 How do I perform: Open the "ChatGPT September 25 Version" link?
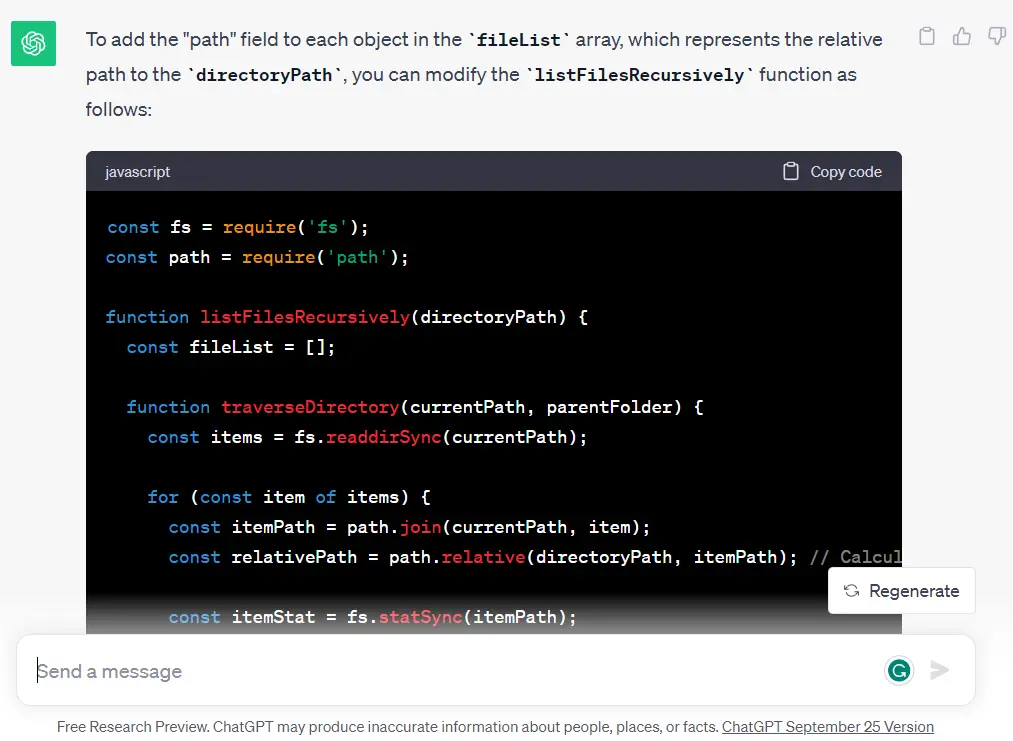[827, 727]
